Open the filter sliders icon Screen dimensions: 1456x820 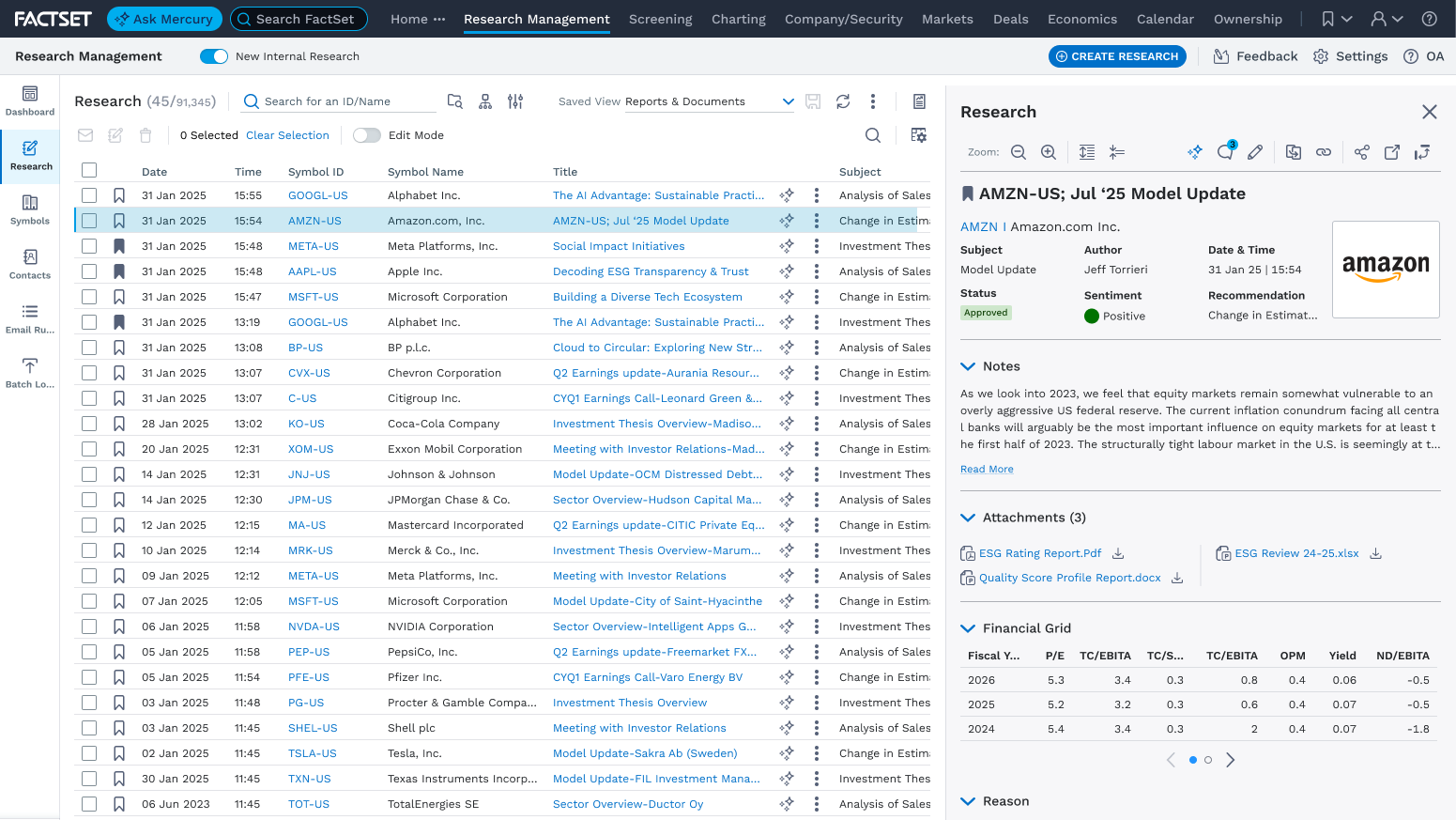pyautogui.click(x=515, y=101)
